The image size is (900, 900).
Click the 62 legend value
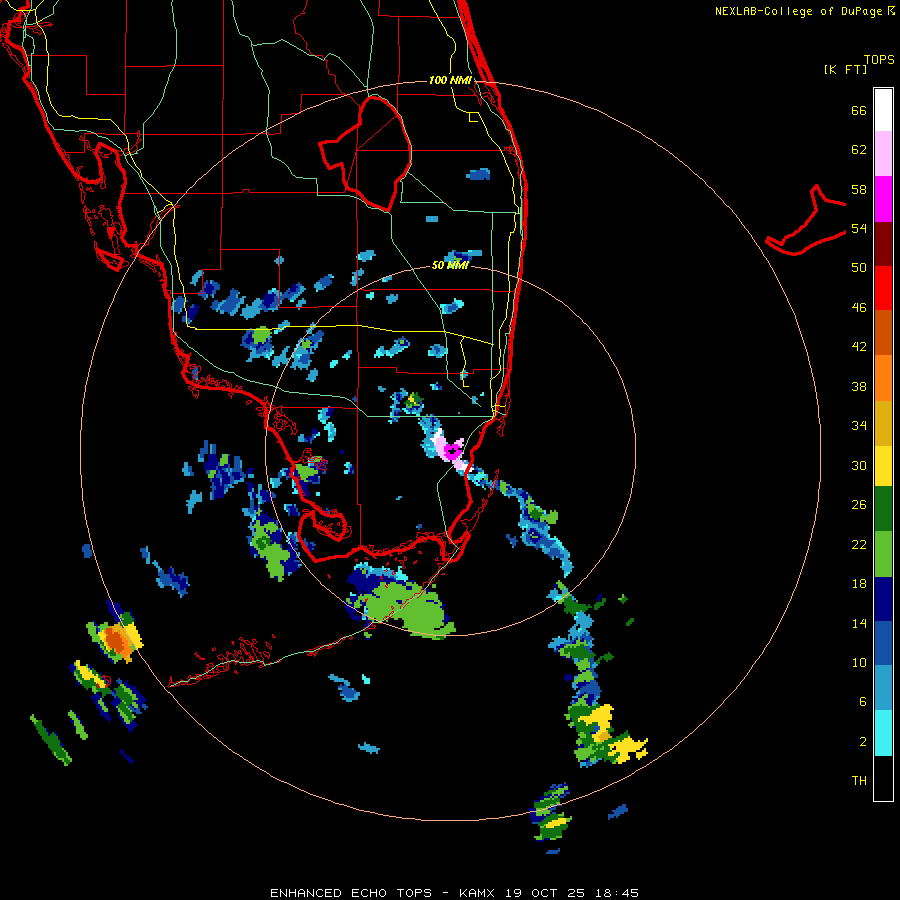tap(859, 150)
